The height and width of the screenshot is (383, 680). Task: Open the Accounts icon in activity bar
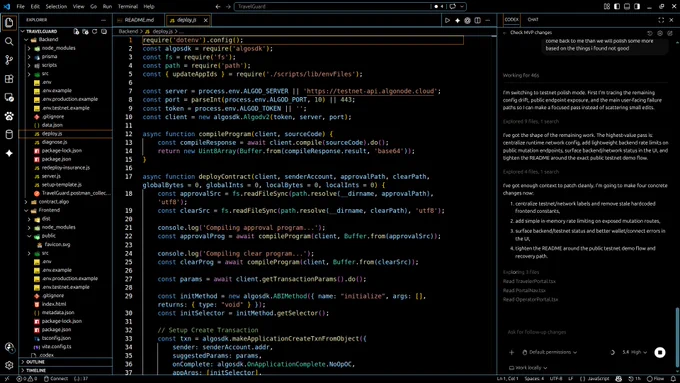9,347
